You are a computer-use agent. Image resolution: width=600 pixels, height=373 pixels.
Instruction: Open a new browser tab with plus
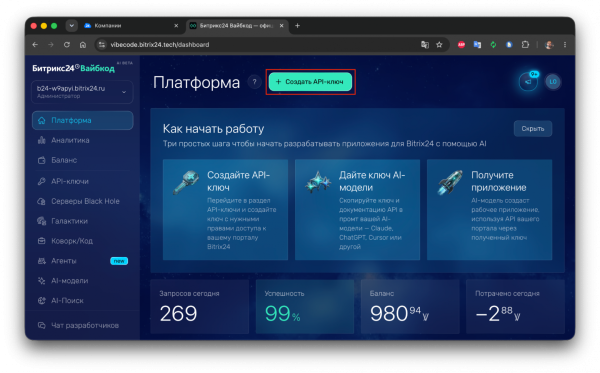click(x=297, y=26)
